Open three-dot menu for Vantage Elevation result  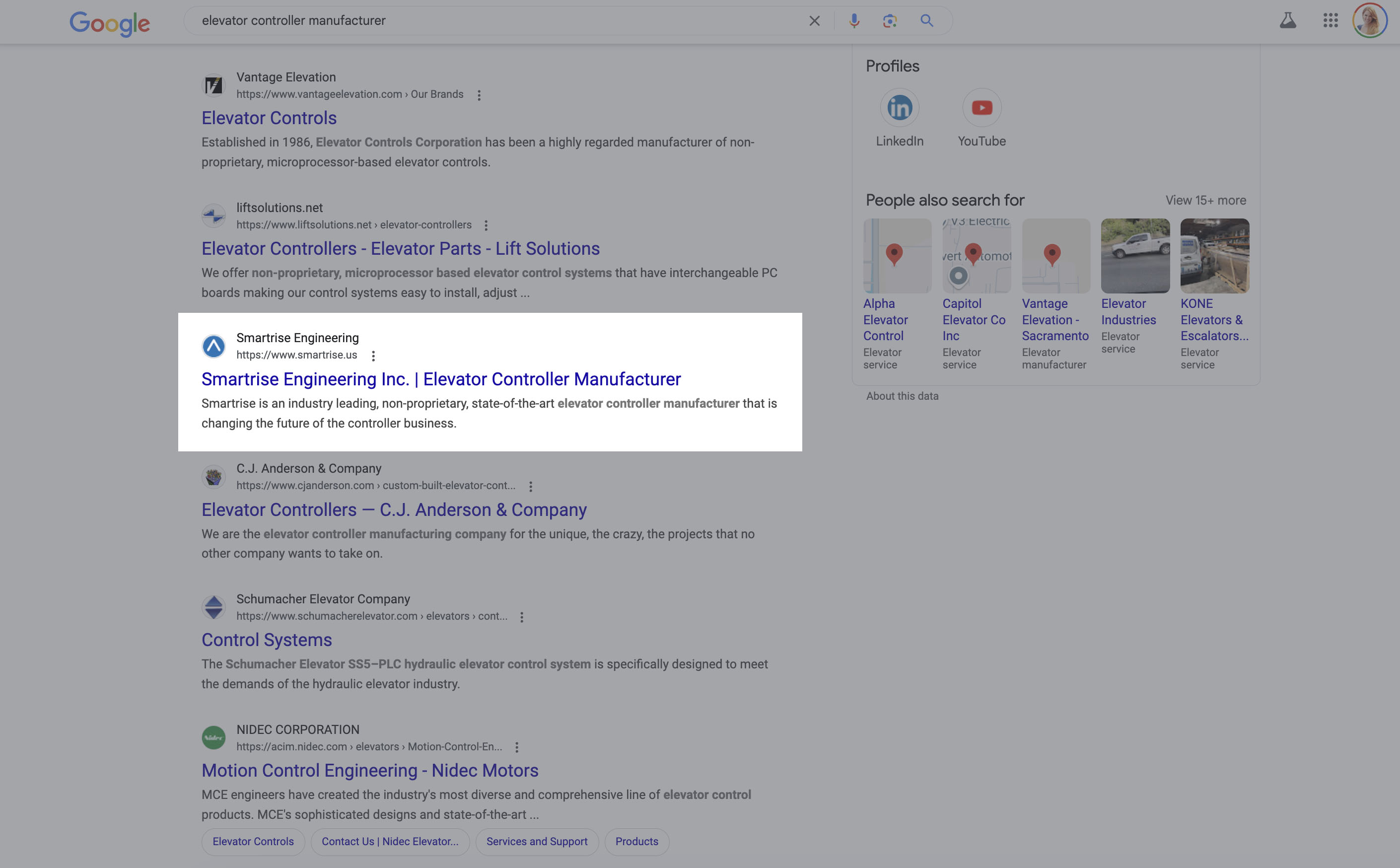479,95
